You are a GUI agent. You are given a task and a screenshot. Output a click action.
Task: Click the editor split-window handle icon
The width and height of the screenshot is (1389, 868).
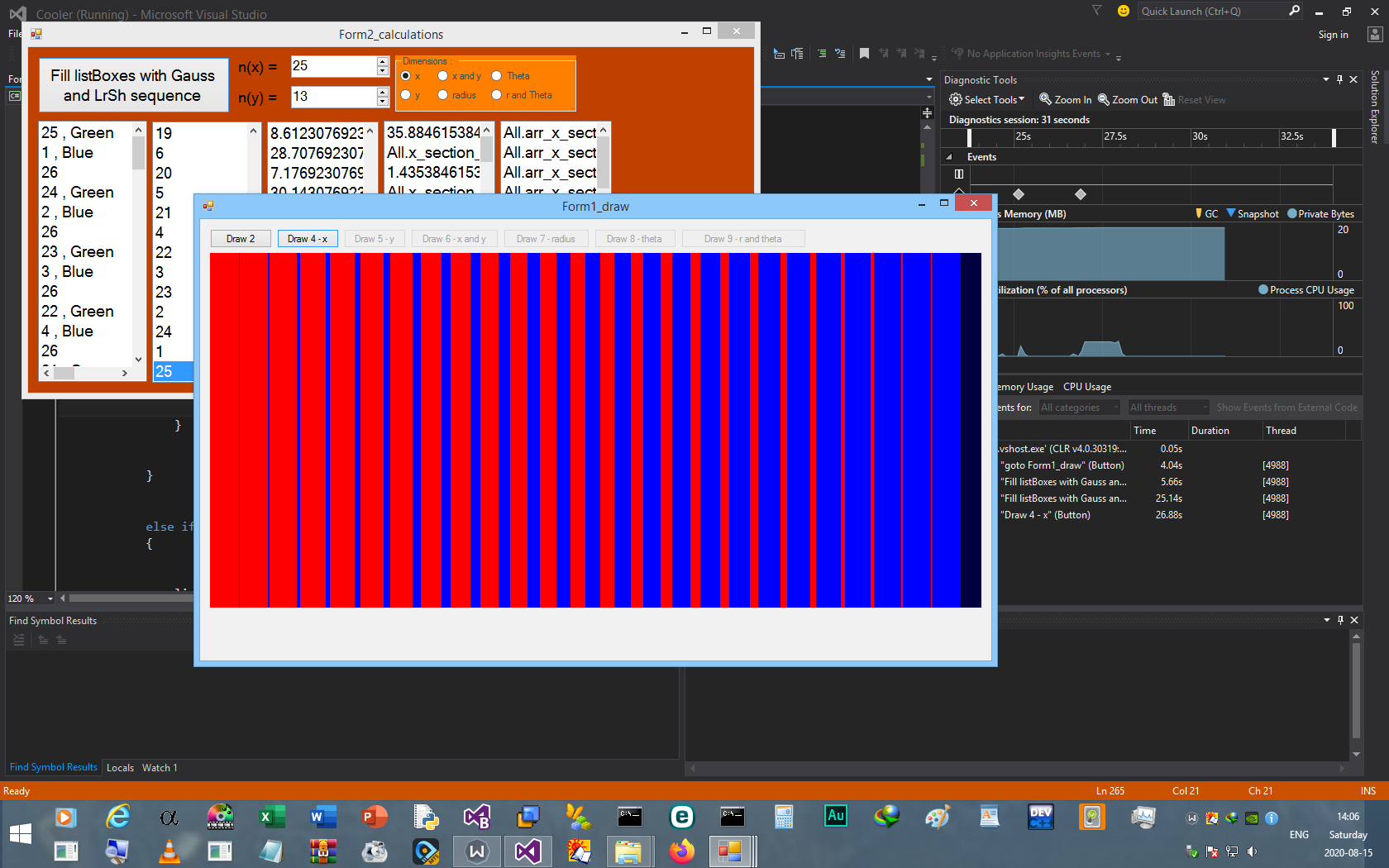coord(928,112)
